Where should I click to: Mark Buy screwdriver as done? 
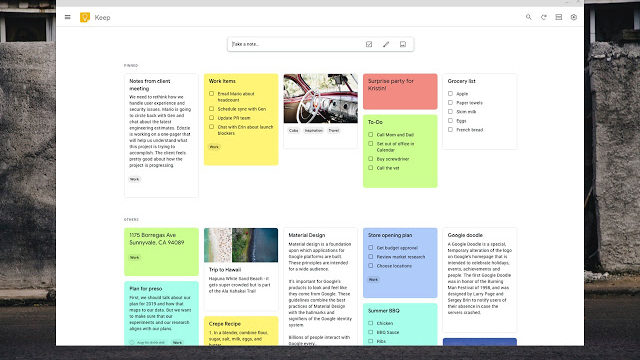click(371, 158)
